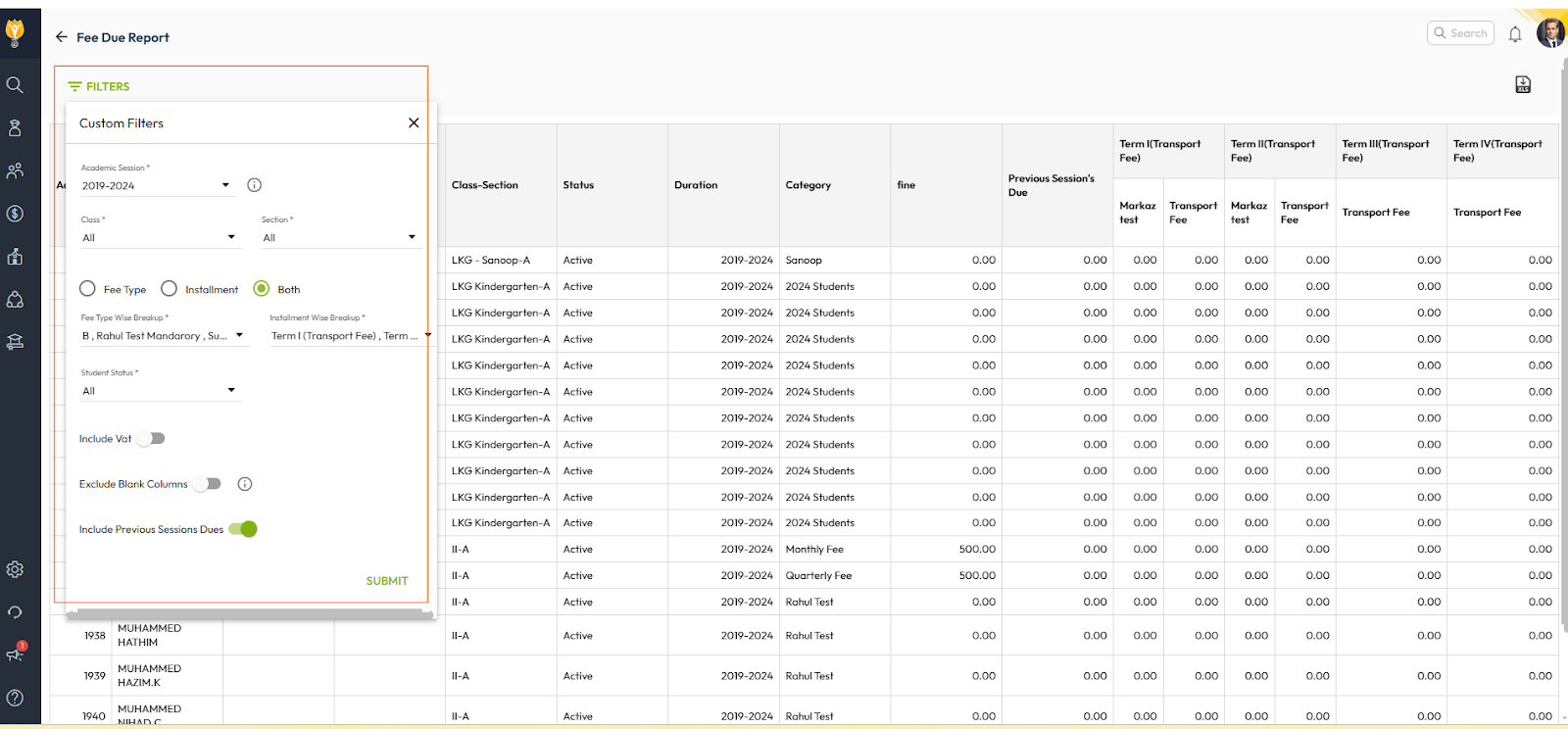Enable the Include Vat toggle

click(x=151, y=439)
